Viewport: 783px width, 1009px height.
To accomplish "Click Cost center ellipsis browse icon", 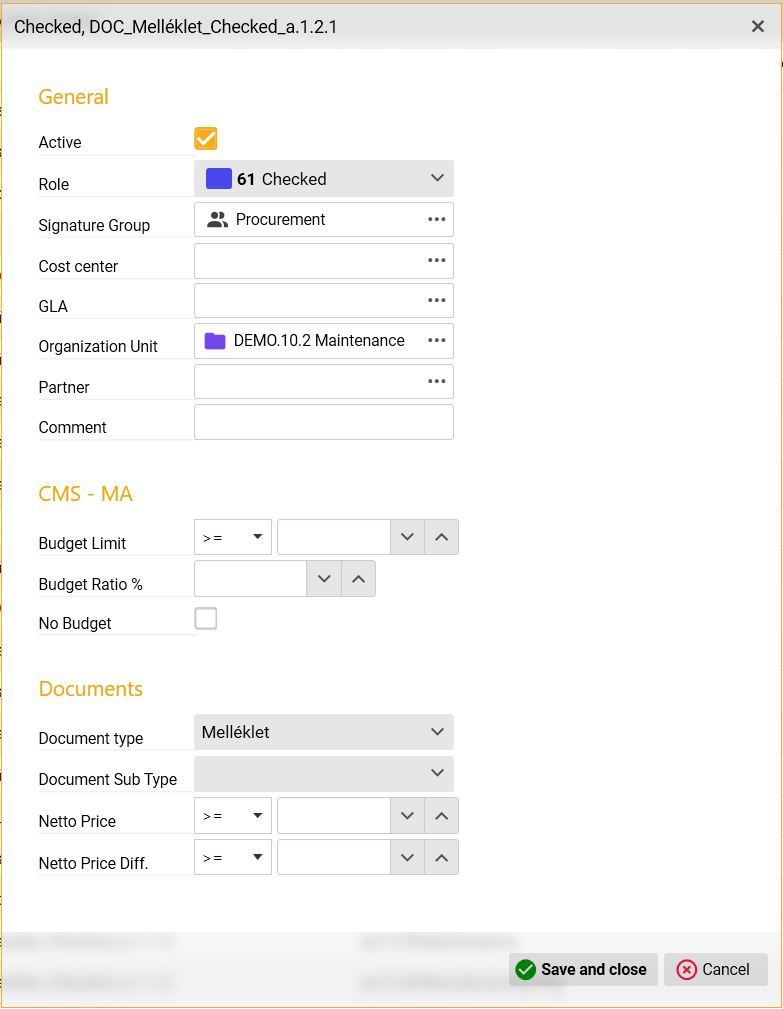I will [436, 260].
